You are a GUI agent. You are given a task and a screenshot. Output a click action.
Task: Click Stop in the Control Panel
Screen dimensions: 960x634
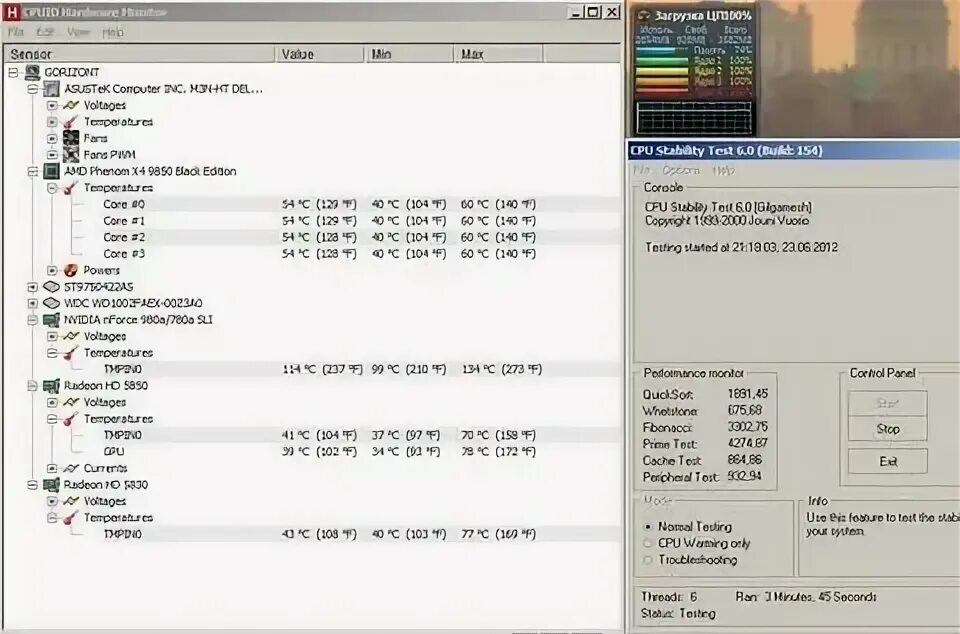pyautogui.click(x=888, y=428)
